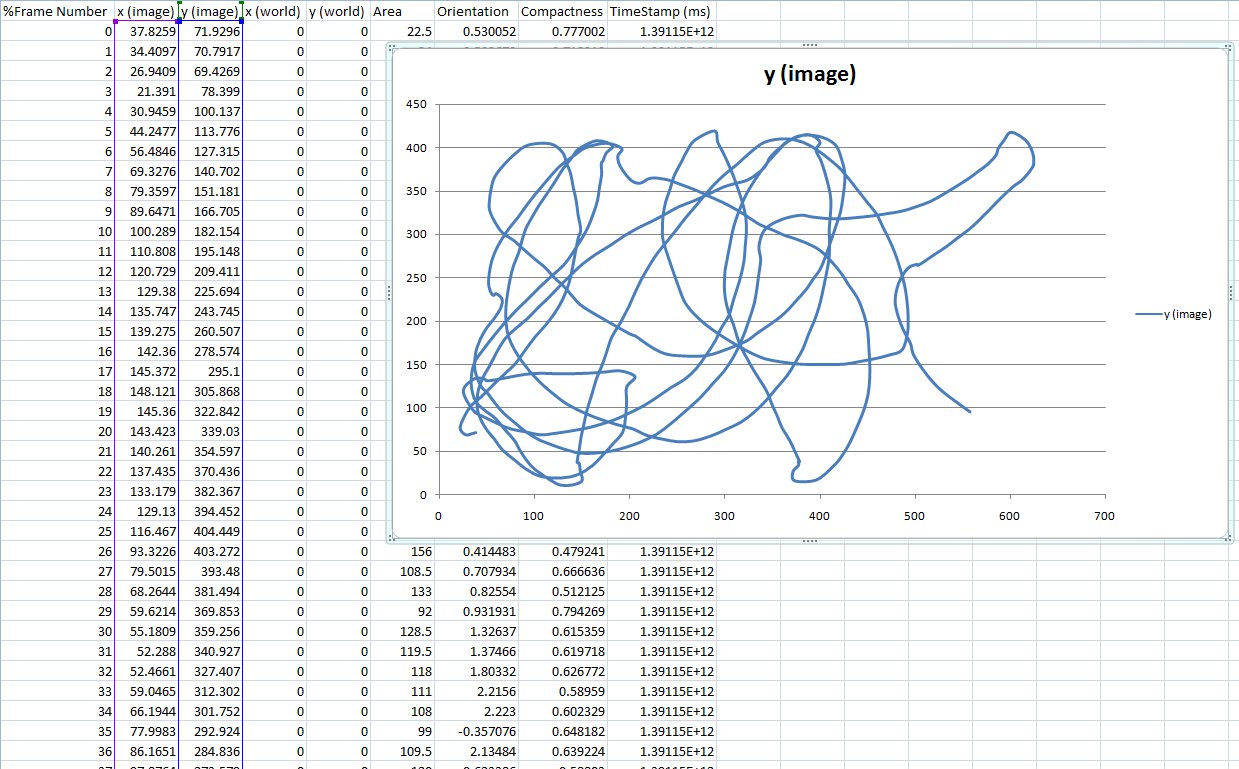Image resolution: width=1239 pixels, height=769 pixels.
Task: Click the chart's right-edge resize handle
Action: tap(1231, 292)
